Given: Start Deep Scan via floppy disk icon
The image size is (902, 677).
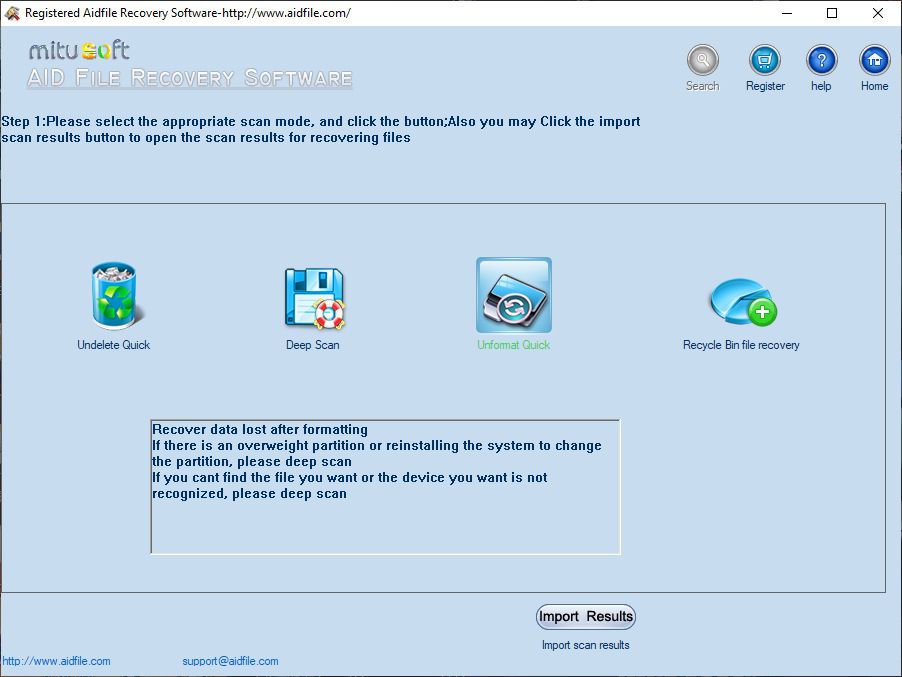Looking at the screenshot, I should pyautogui.click(x=314, y=298).
